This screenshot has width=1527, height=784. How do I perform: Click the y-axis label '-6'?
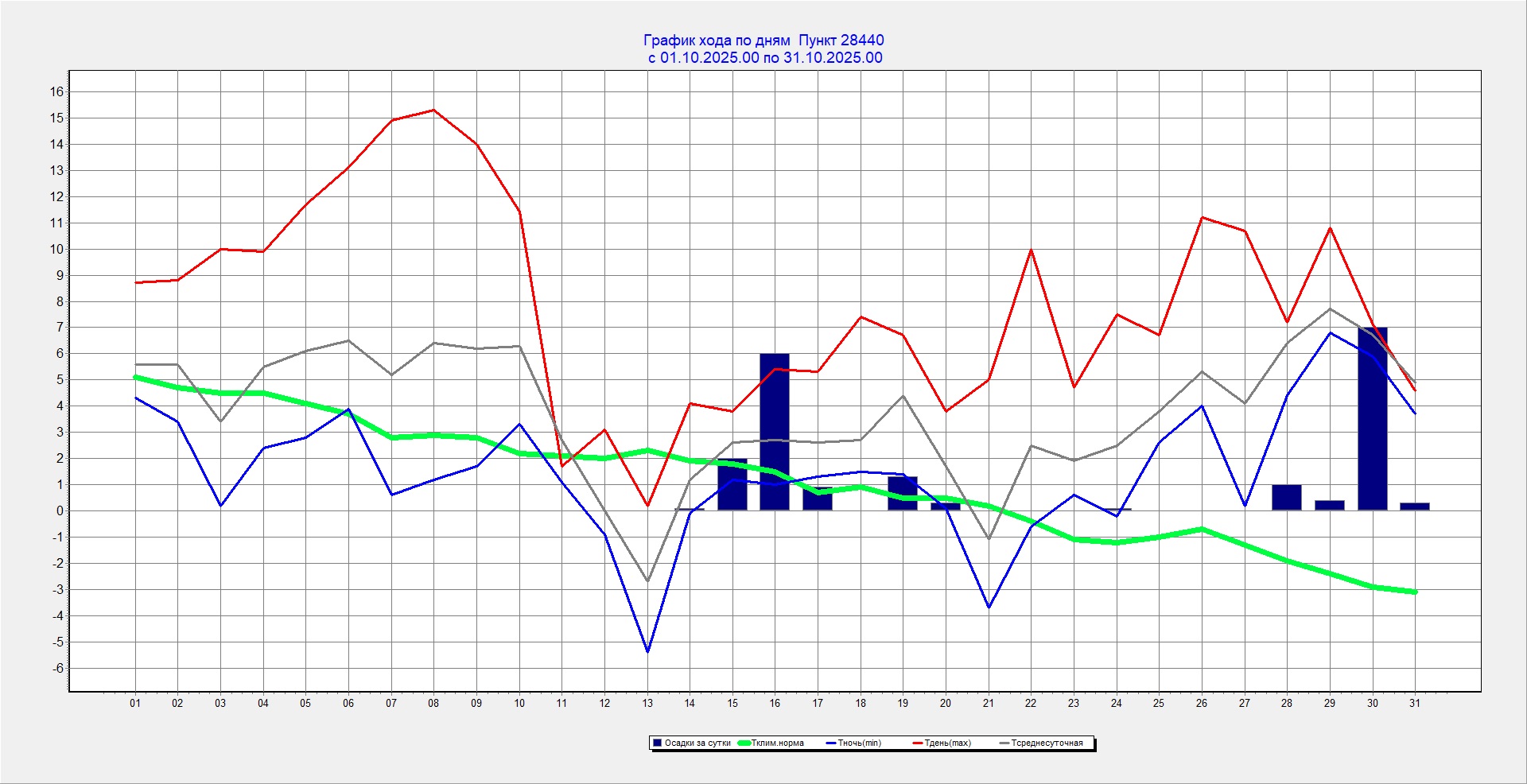click(56, 668)
